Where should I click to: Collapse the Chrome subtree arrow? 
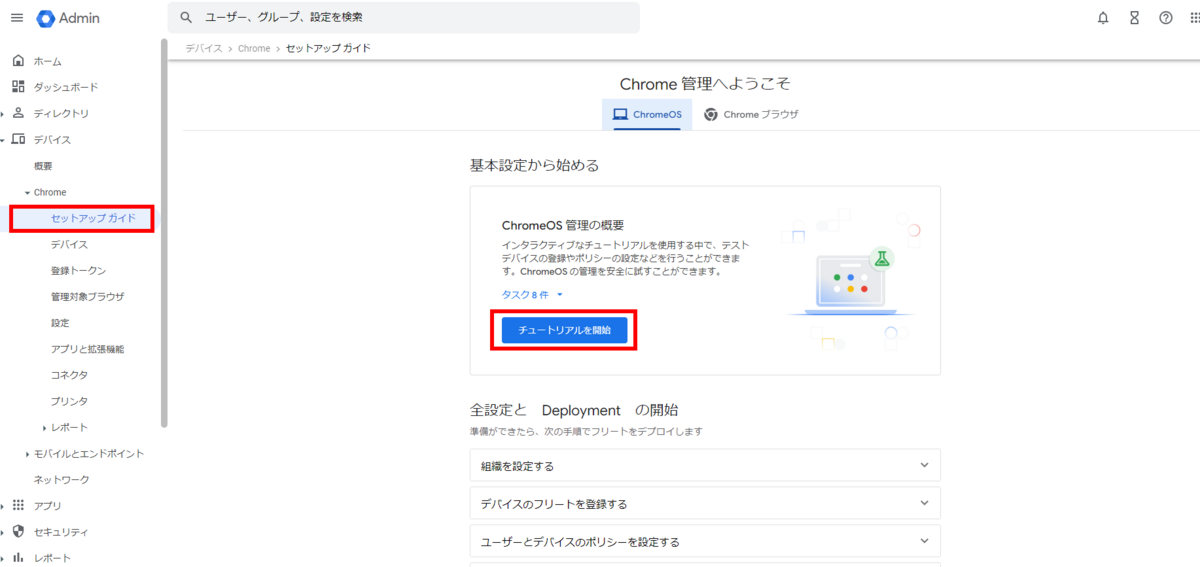tap(27, 192)
